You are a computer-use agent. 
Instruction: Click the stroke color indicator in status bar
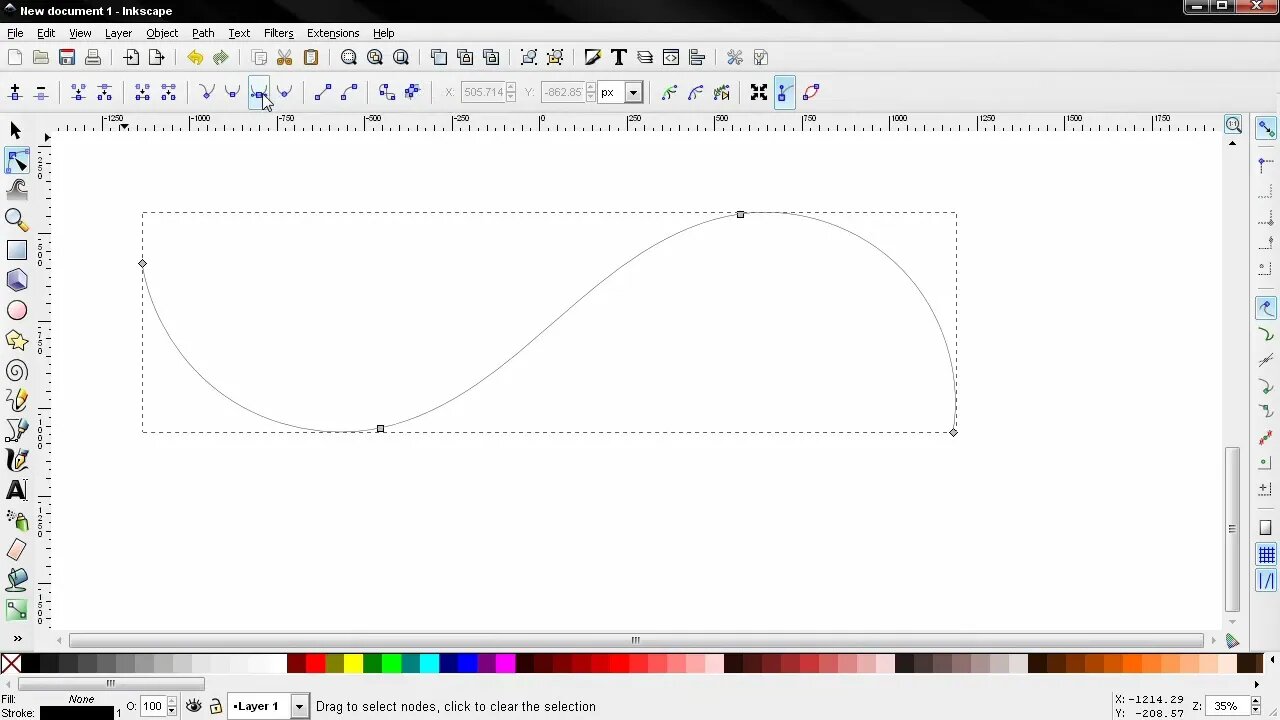(x=76, y=713)
